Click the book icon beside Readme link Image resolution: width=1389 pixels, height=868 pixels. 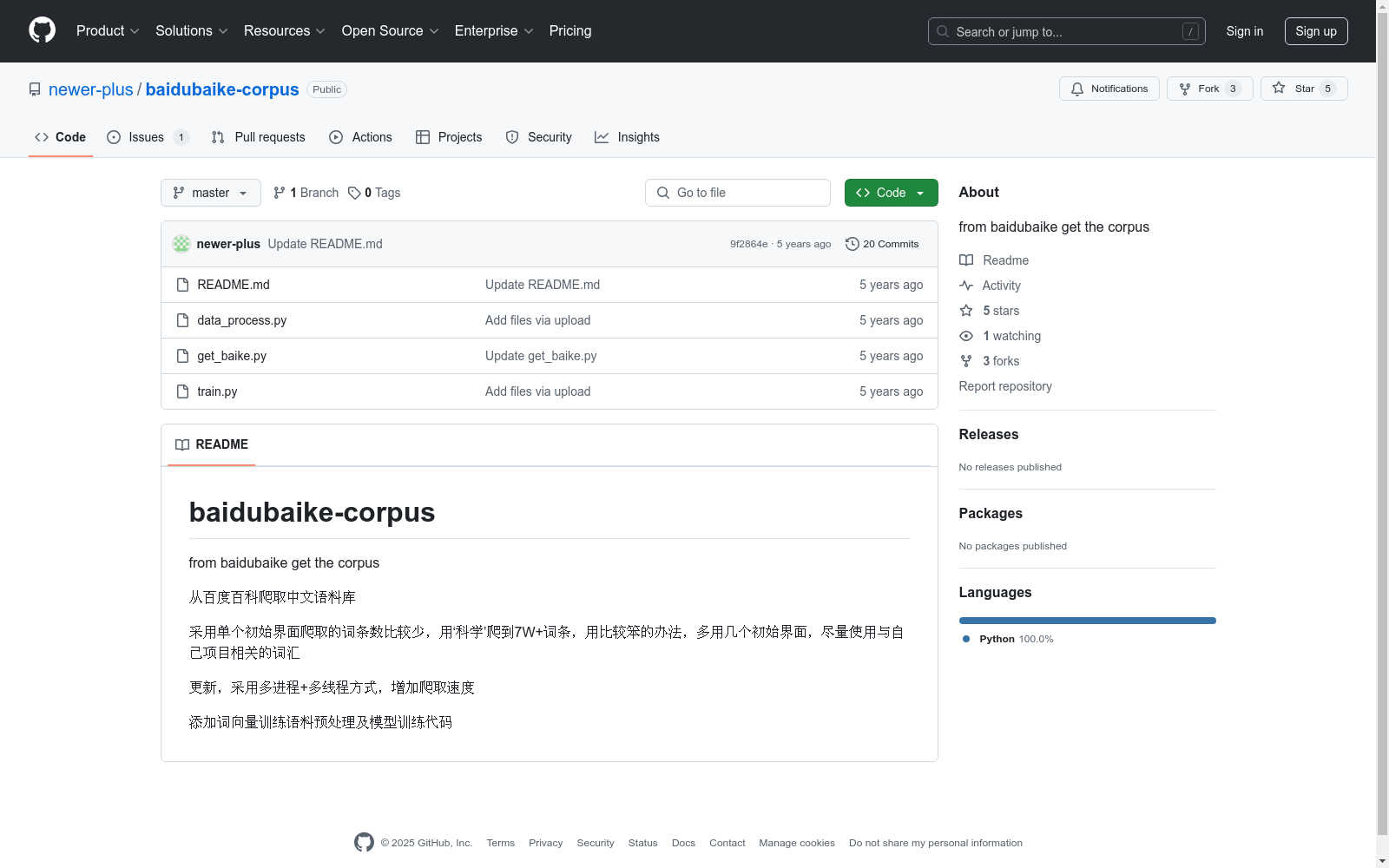(x=966, y=260)
